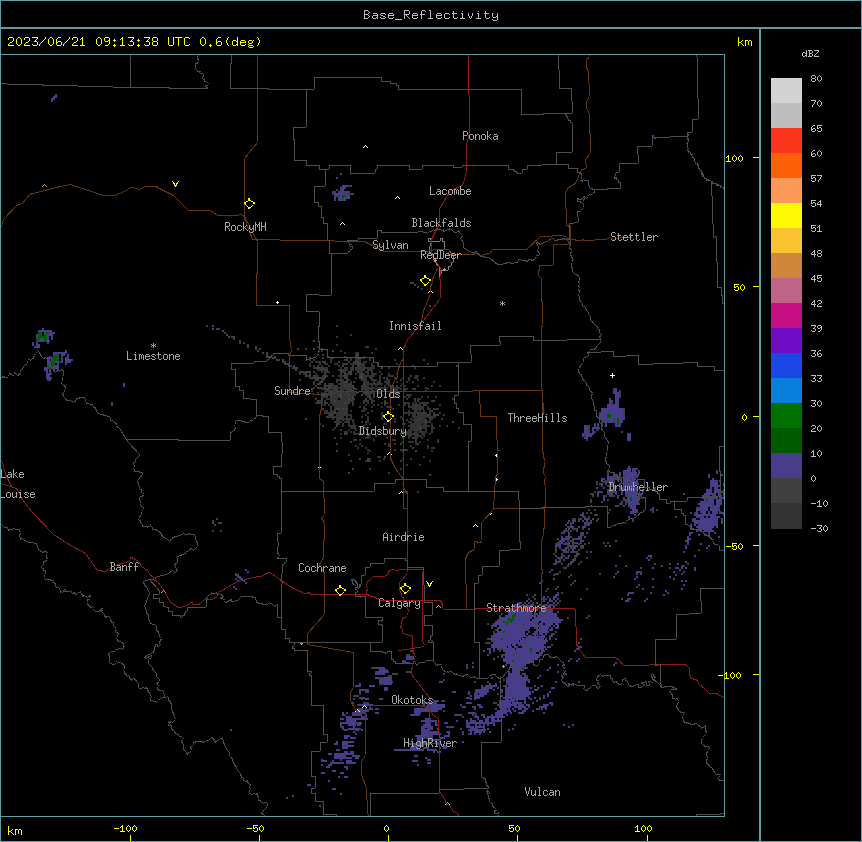Click the yellow diamond marker near RockyMH
Image resolution: width=862 pixels, height=842 pixels.
[x=250, y=204]
